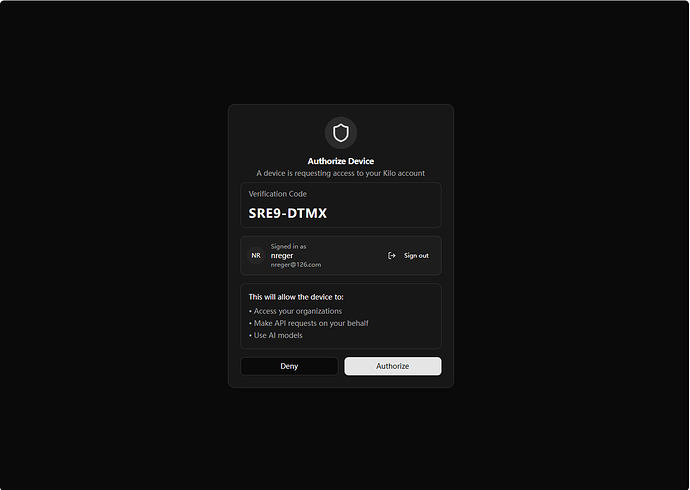Viewport: 690px width, 490px height.
Task: Click 'This will allow the device to:' heading
Action: pos(296,297)
